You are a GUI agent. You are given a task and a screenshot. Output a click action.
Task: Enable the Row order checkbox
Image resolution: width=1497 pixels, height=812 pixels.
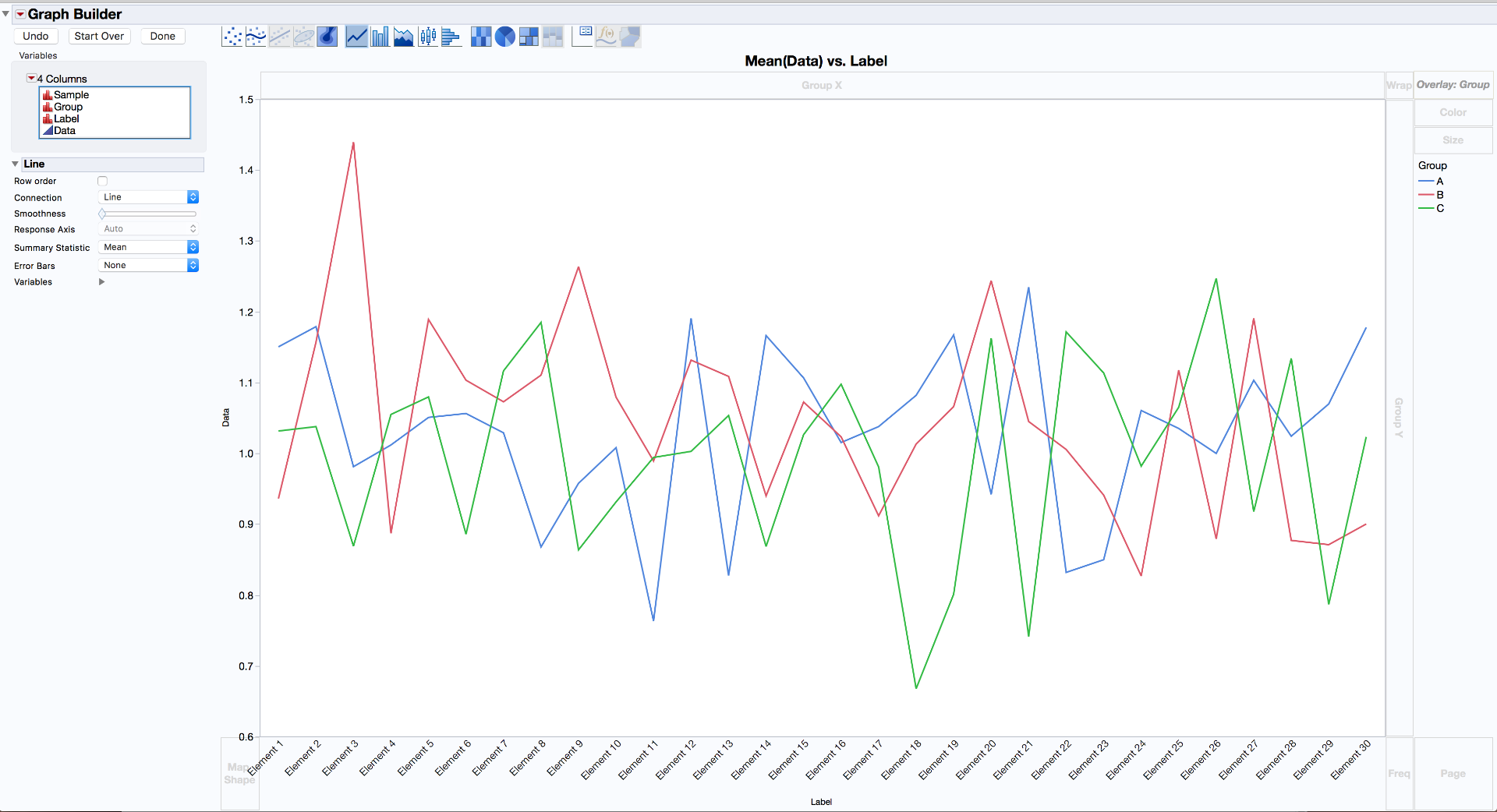(102, 181)
